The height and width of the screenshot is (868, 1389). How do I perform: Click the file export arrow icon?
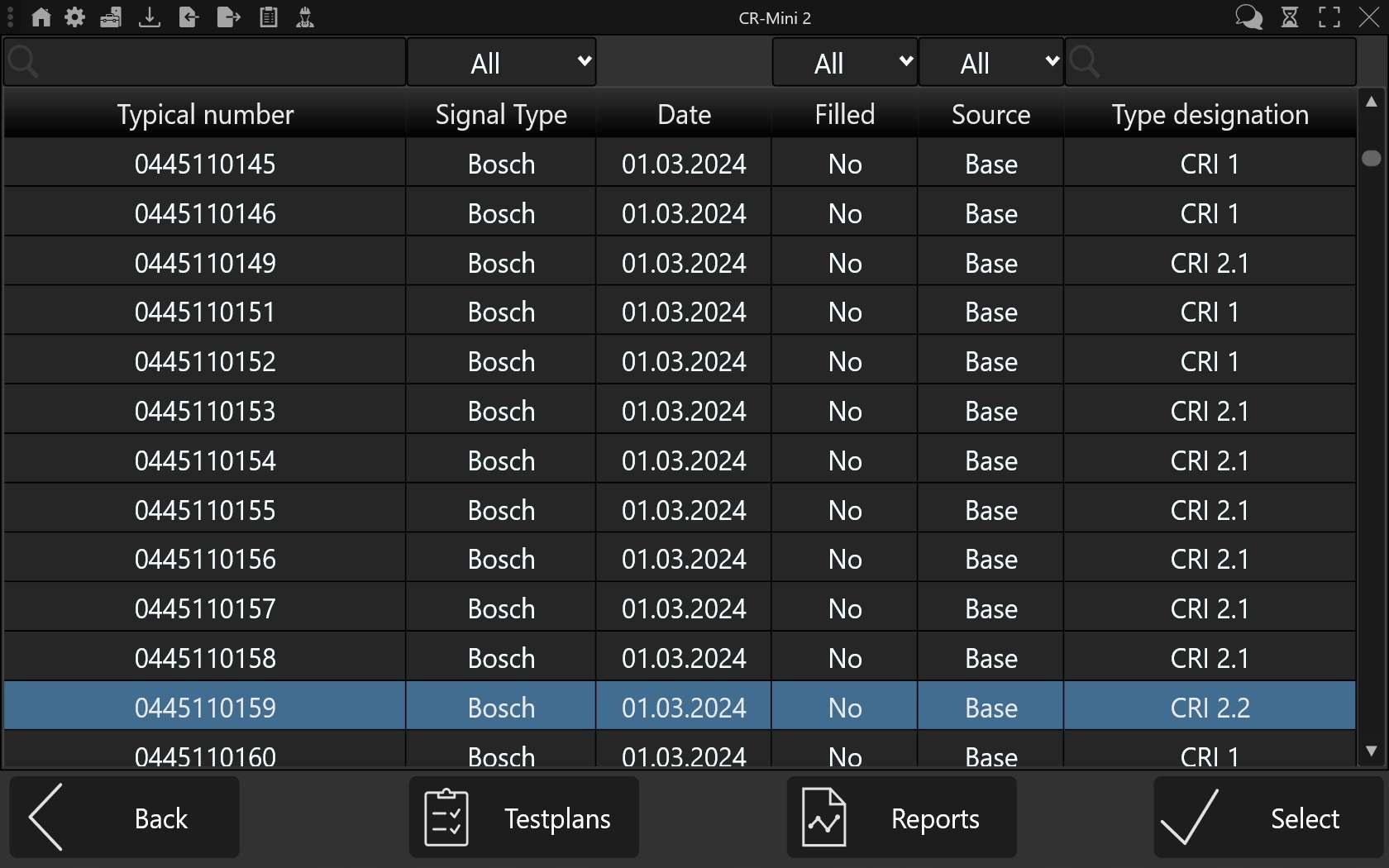point(228,17)
